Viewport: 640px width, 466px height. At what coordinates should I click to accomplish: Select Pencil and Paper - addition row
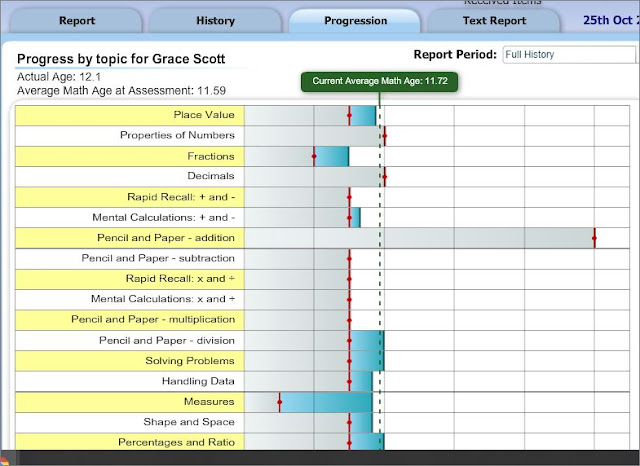click(322, 238)
